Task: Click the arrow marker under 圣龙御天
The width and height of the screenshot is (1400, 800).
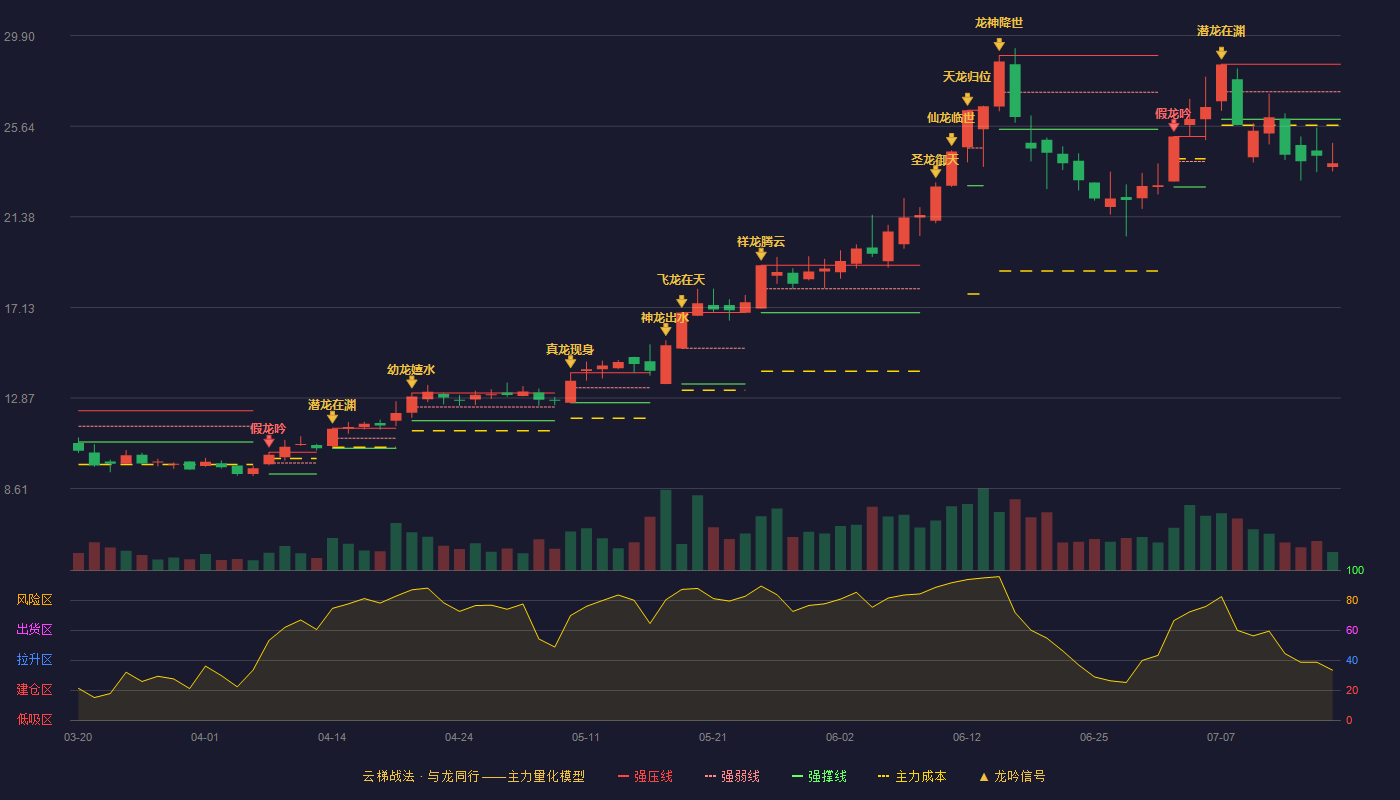Action: click(x=935, y=172)
